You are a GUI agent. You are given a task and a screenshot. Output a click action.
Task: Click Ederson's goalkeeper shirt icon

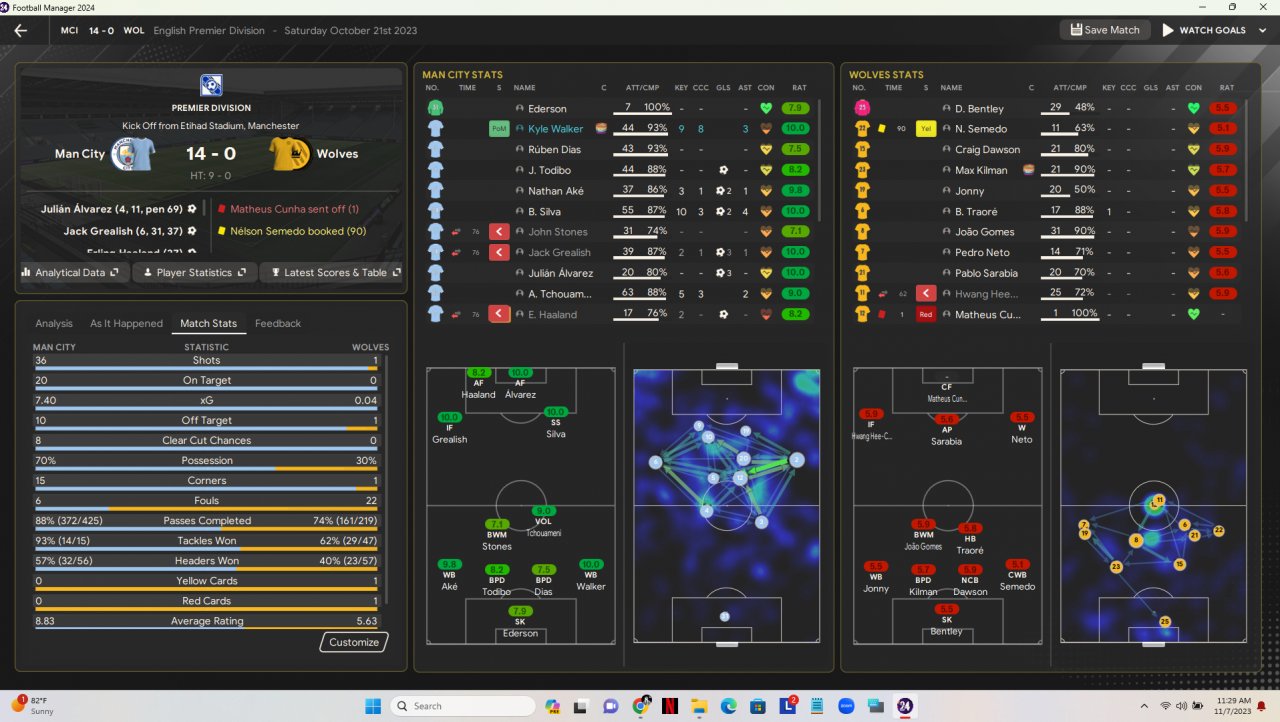click(x=435, y=108)
